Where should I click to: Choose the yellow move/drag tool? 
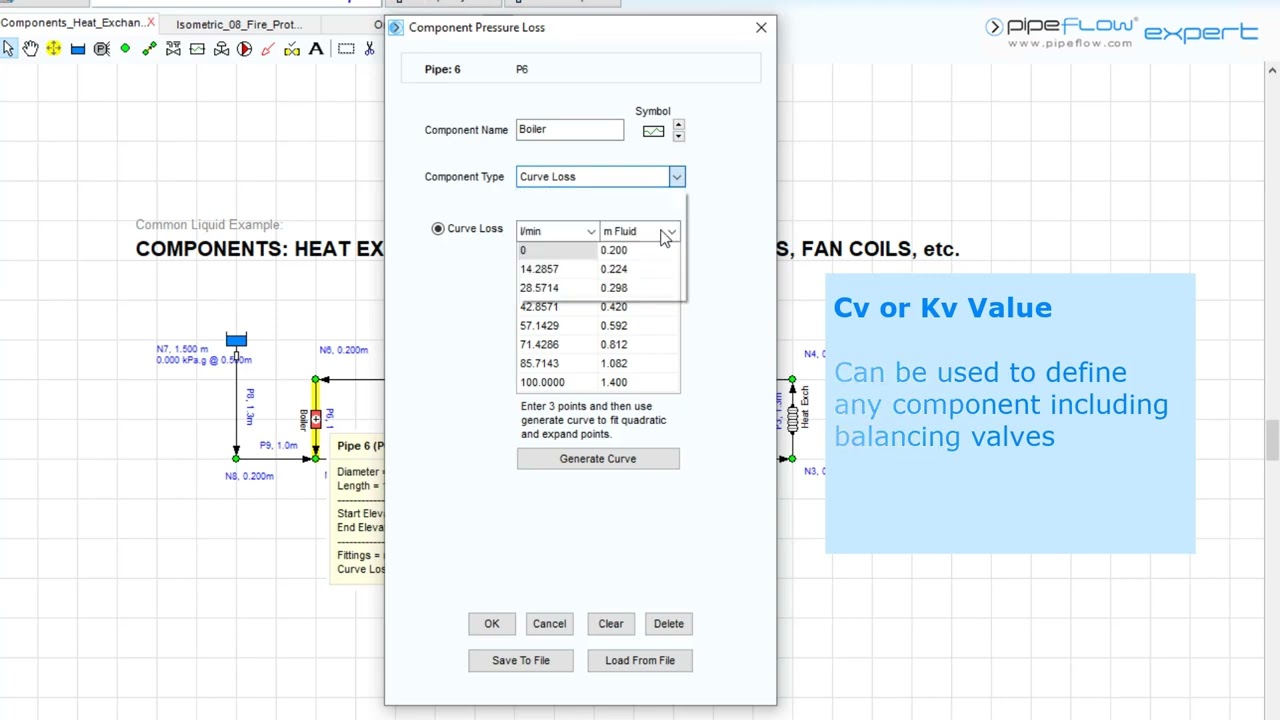click(53, 48)
